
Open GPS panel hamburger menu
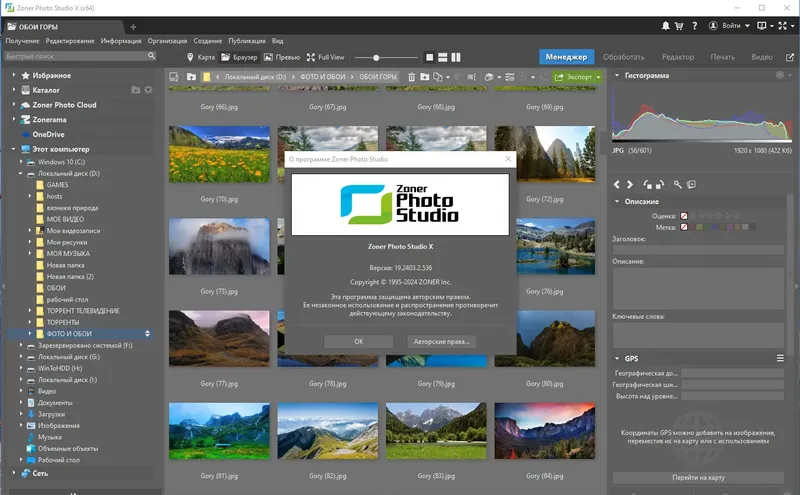[x=780, y=358]
